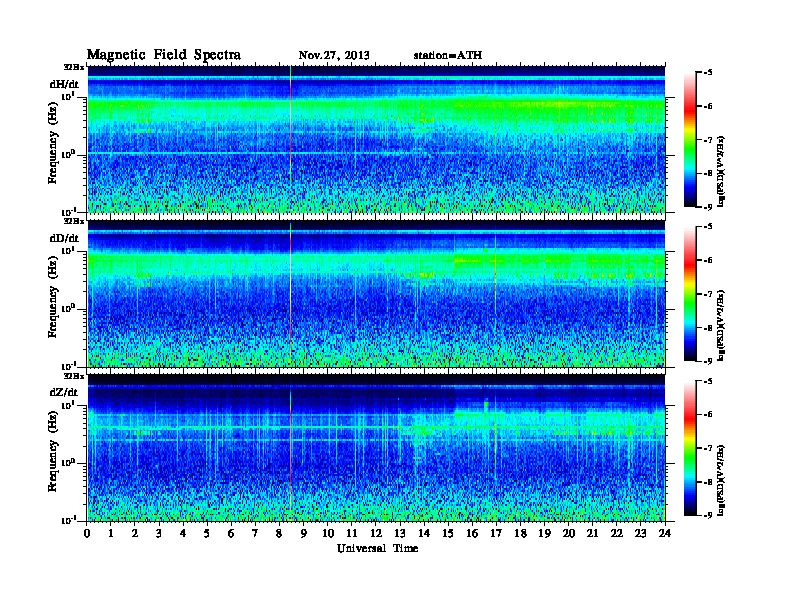The width and height of the screenshot is (792, 612).
Task: Click hour tick label 12 on time axis
Action: [376, 533]
